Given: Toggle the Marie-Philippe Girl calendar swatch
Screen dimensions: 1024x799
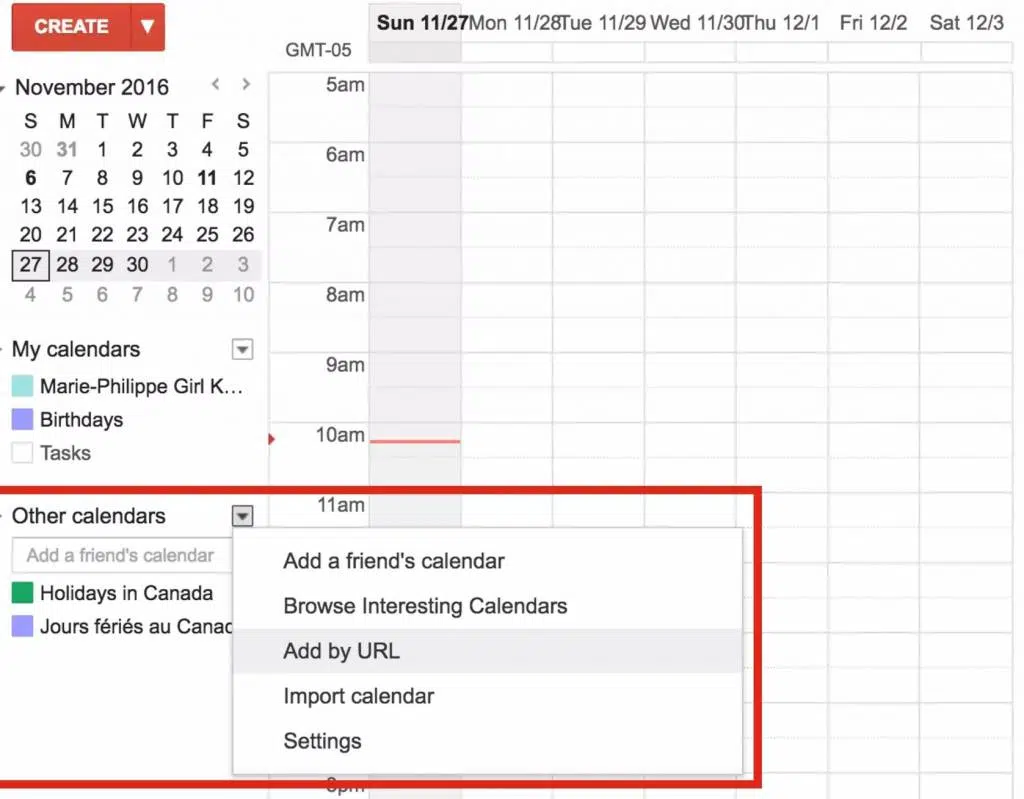Looking at the screenshot, I should pyautogui.click(x=22, y=386).
